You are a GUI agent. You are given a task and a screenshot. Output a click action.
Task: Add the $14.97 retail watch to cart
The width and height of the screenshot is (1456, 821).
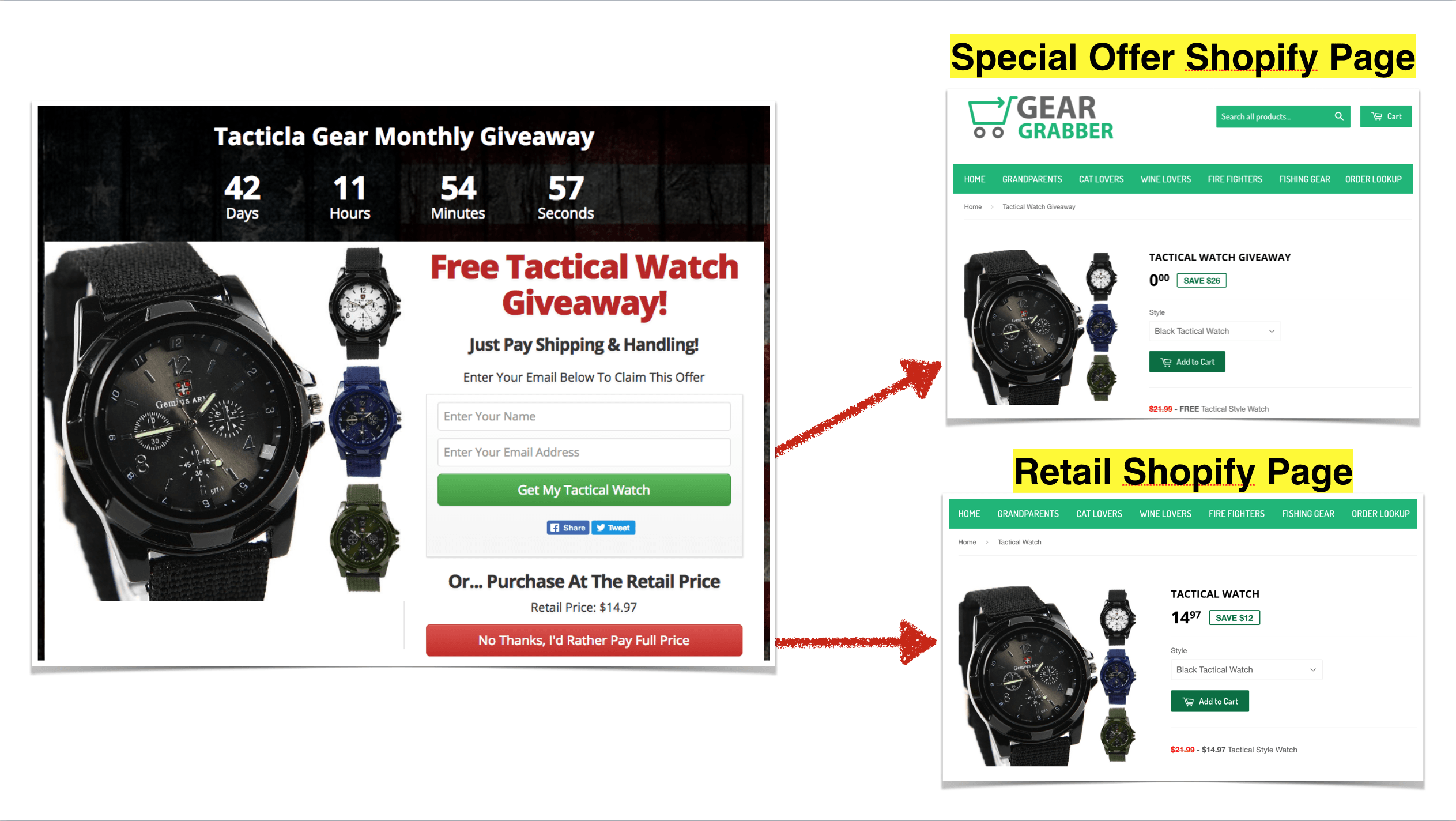pos(1210,701)
